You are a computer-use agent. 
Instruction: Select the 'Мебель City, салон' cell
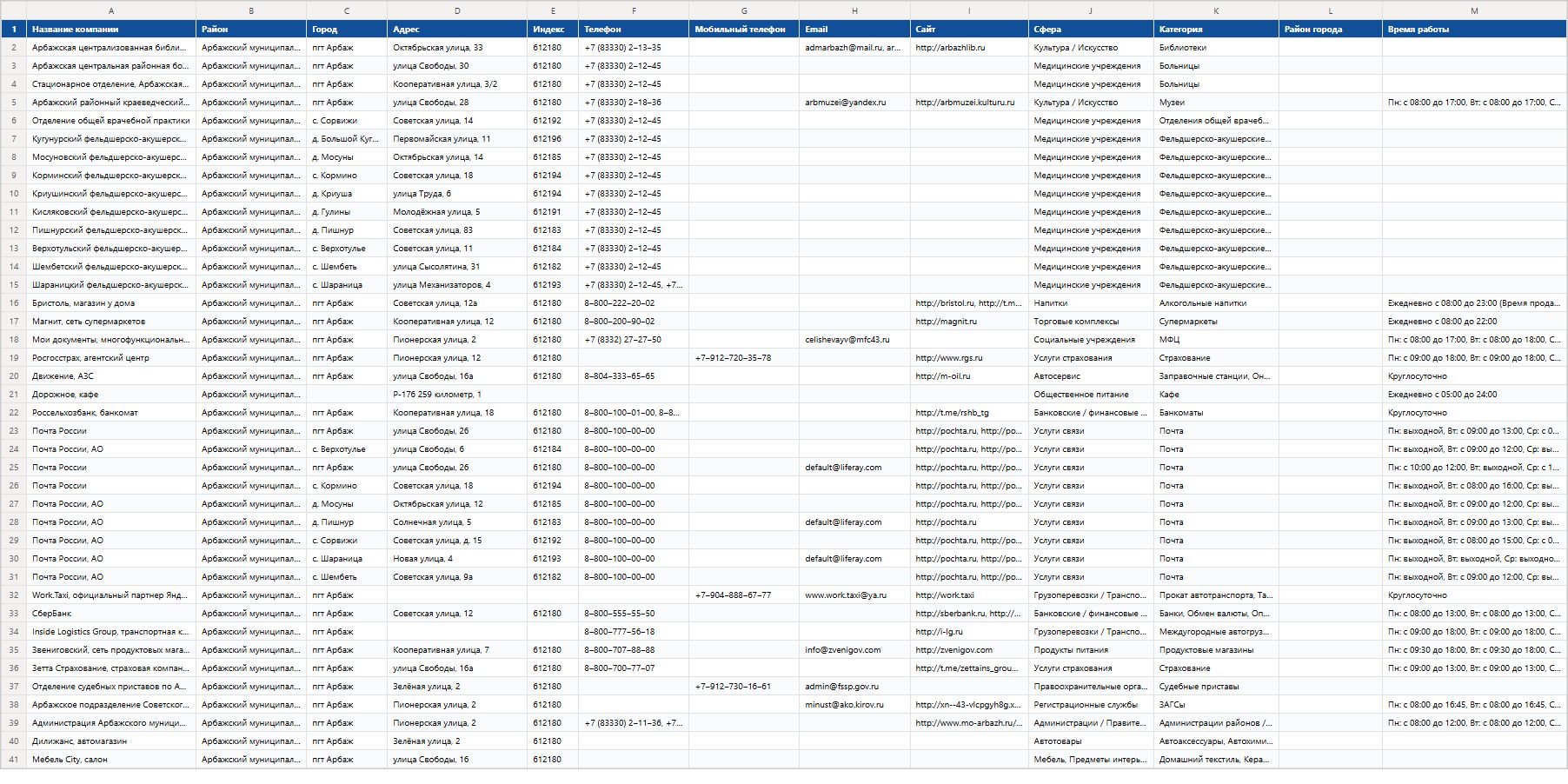(111, 760)
